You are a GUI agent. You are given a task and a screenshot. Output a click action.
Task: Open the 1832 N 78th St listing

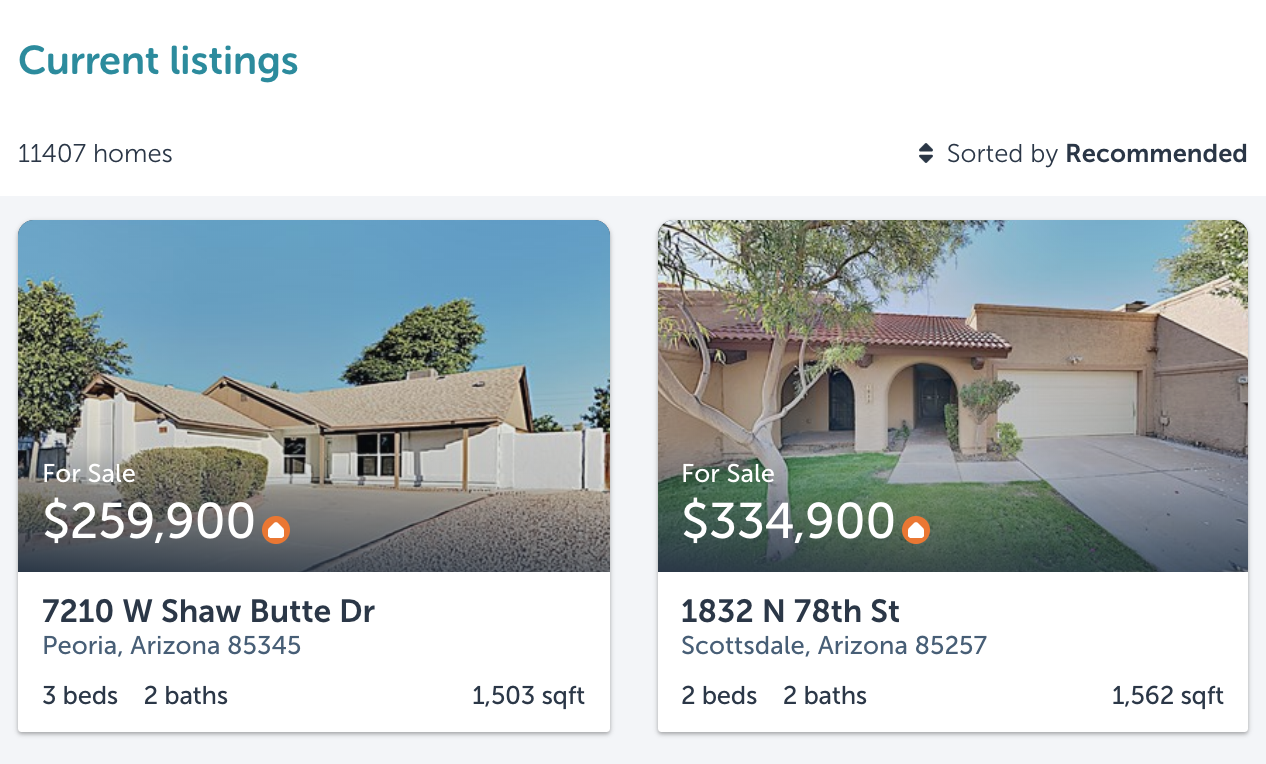pos(789,611)
